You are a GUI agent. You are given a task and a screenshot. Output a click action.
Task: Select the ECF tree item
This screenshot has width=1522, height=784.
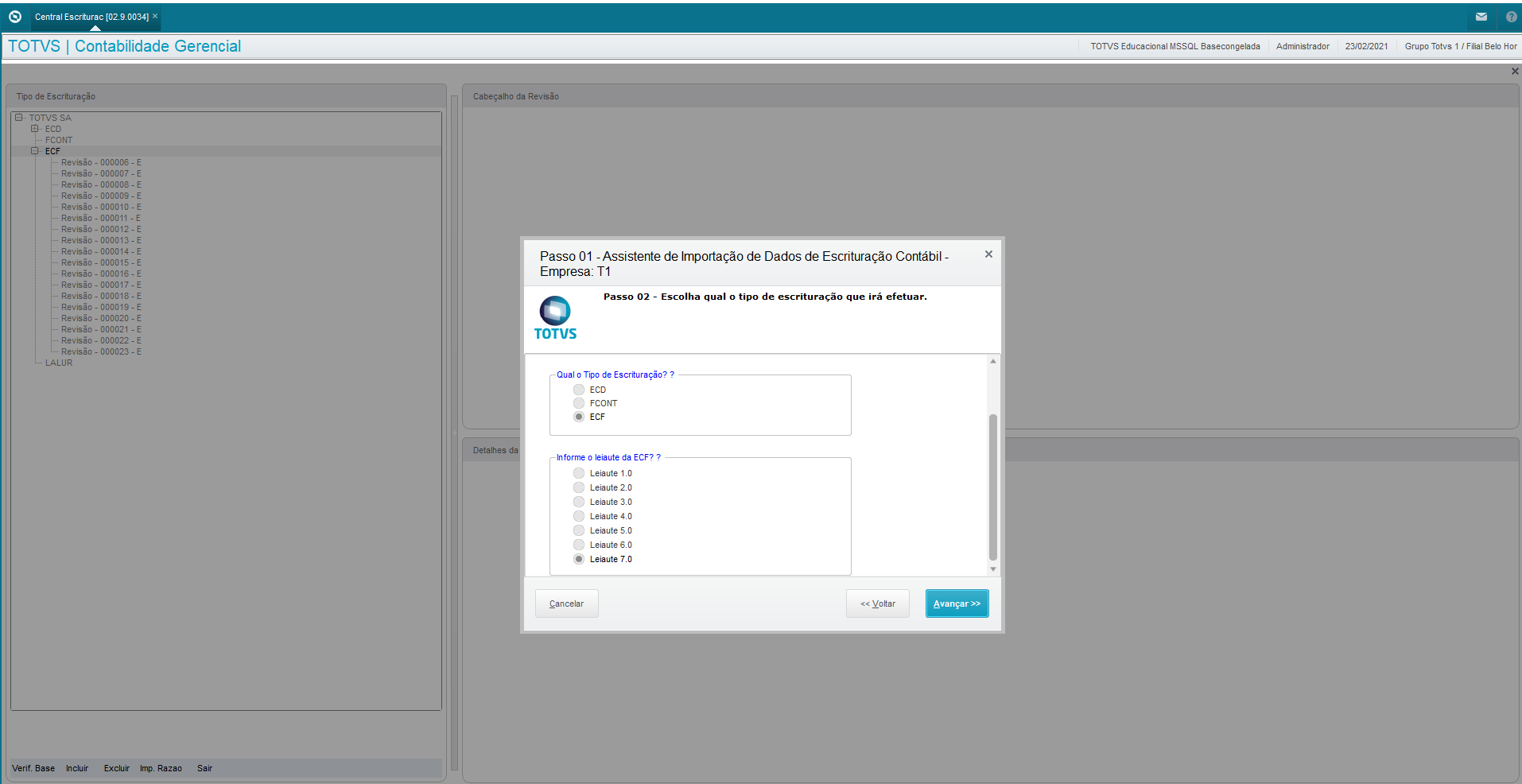tap(52, 151)
